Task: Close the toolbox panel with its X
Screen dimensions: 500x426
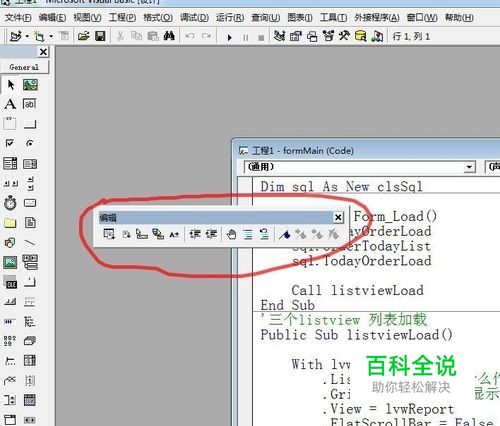Action: (x=44, y=52)
